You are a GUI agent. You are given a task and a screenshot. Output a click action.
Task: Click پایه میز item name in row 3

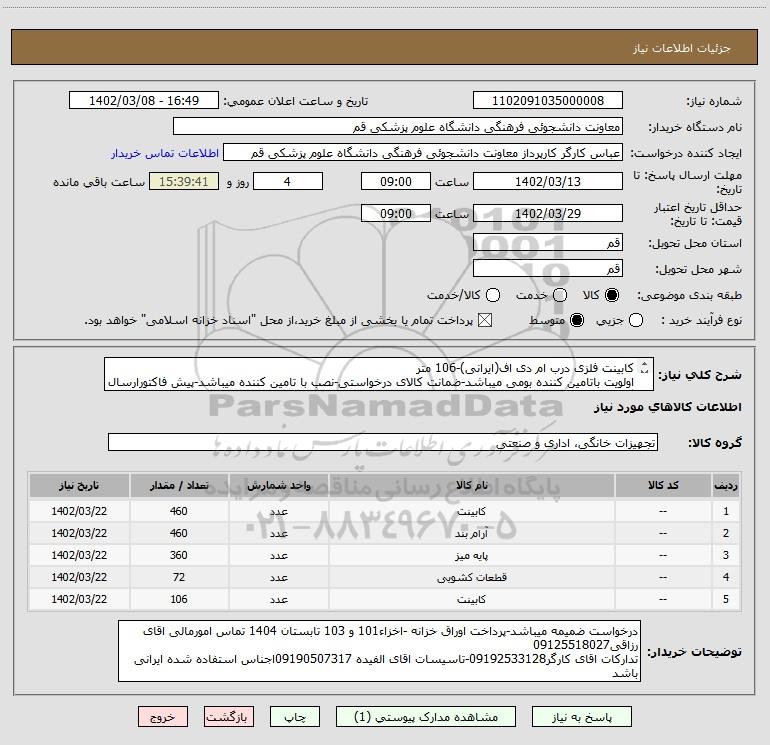tap(471, 555)
